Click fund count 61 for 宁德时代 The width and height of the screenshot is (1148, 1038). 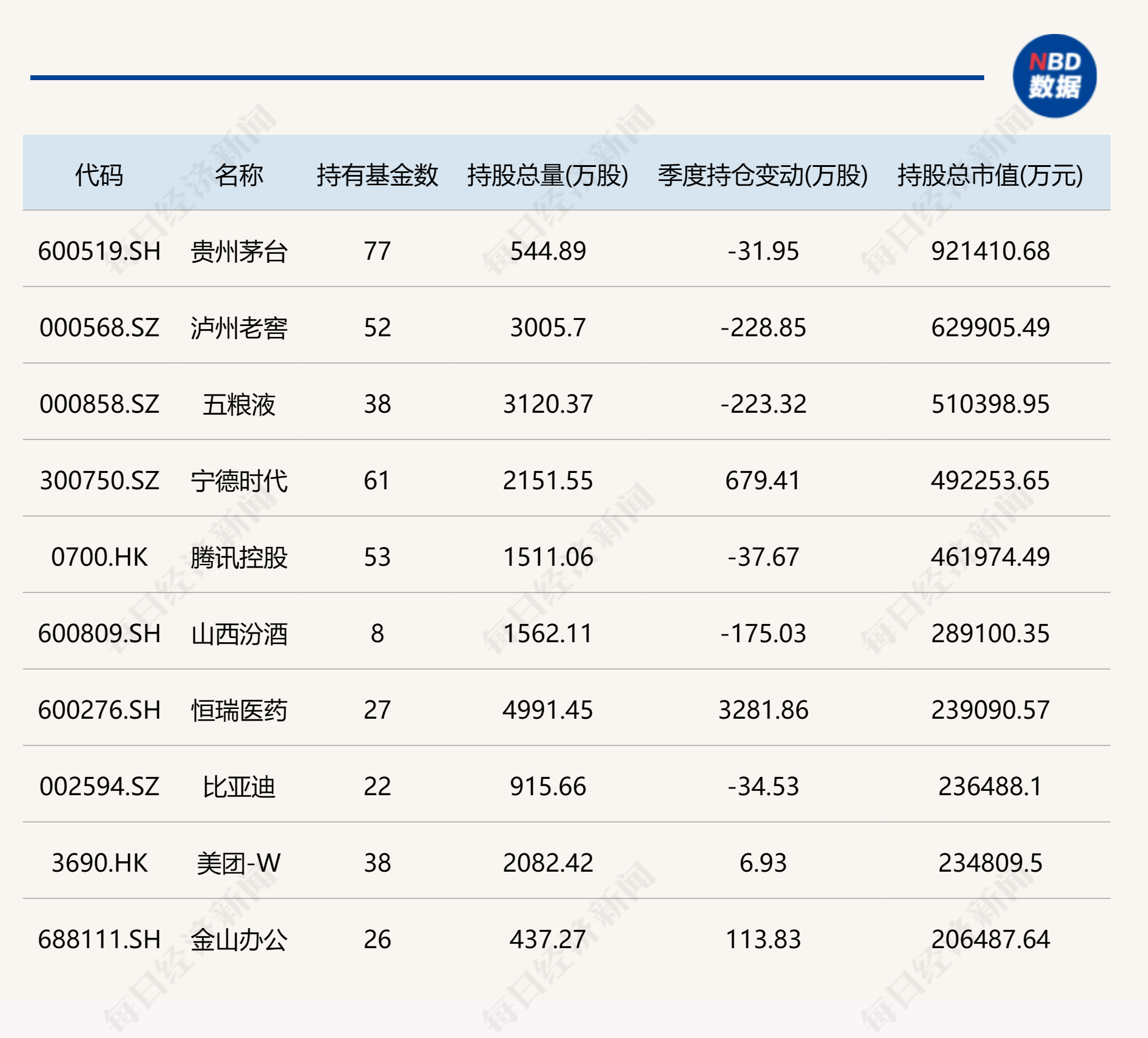377,481
